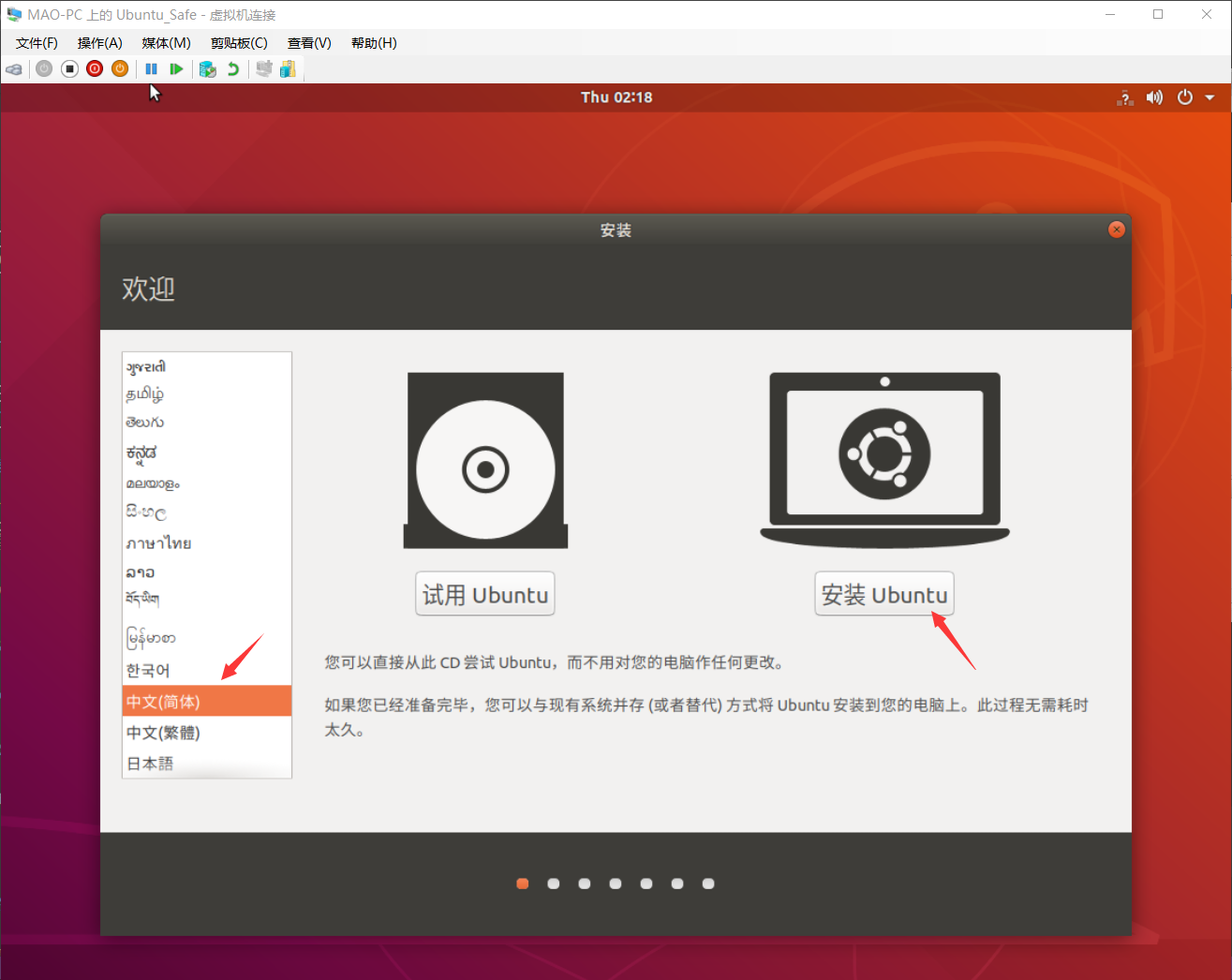Close the installer with the orange X button
This screenshot has height=980, width=1232.
(1116, 230)
